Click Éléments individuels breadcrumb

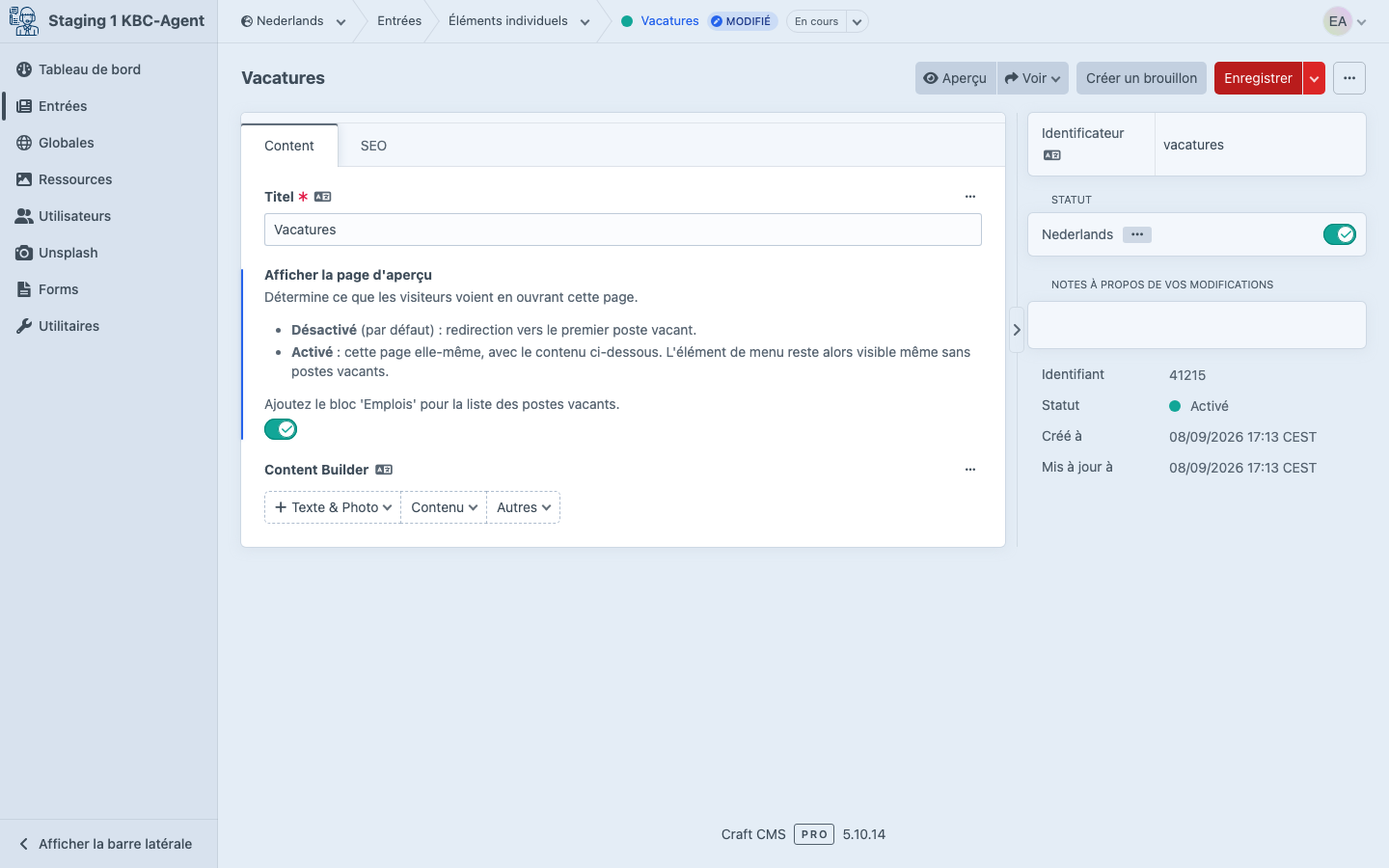point(507,21)
